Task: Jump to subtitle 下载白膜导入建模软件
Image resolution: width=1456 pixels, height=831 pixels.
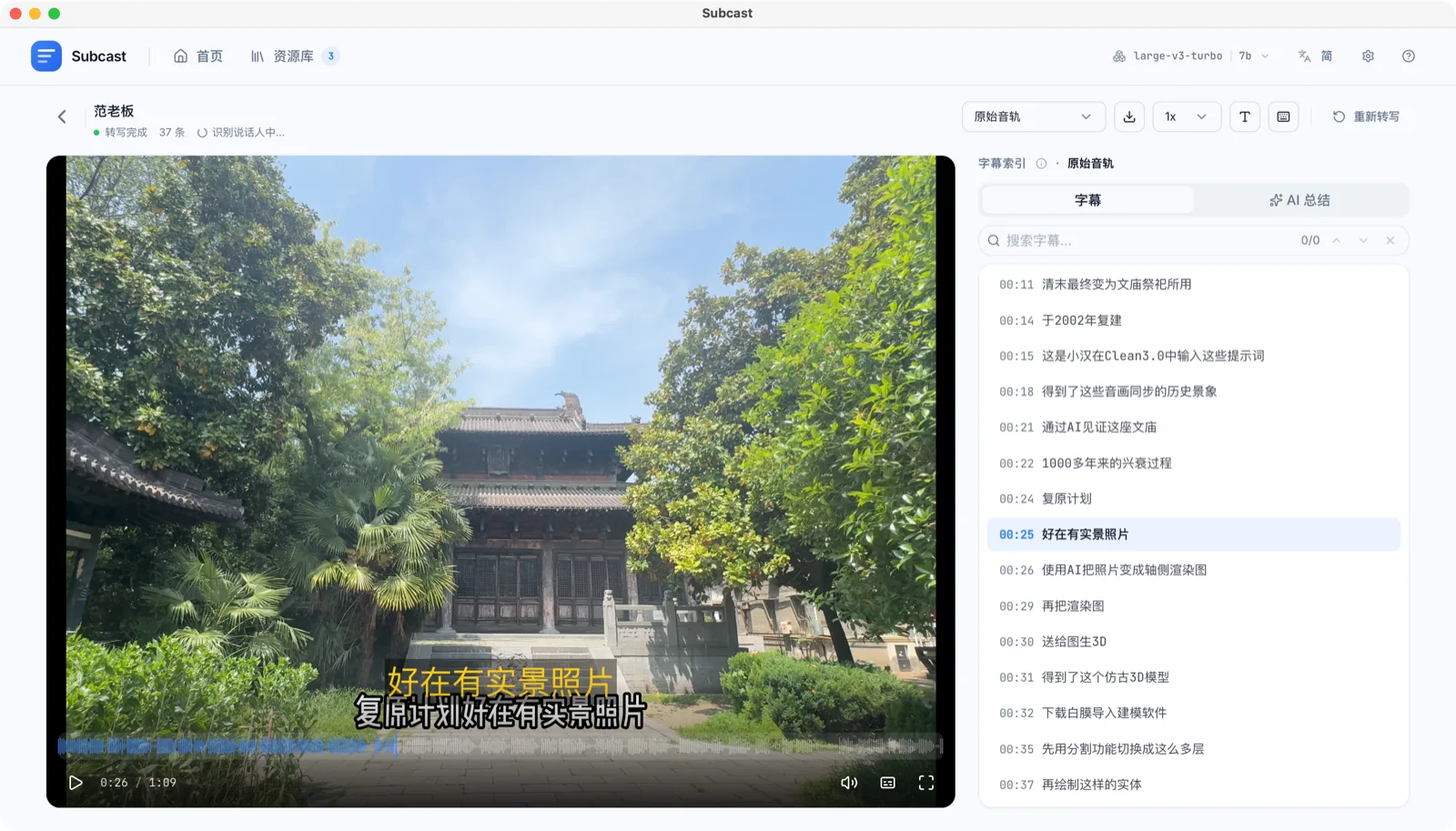Action: click(1193, 713)
